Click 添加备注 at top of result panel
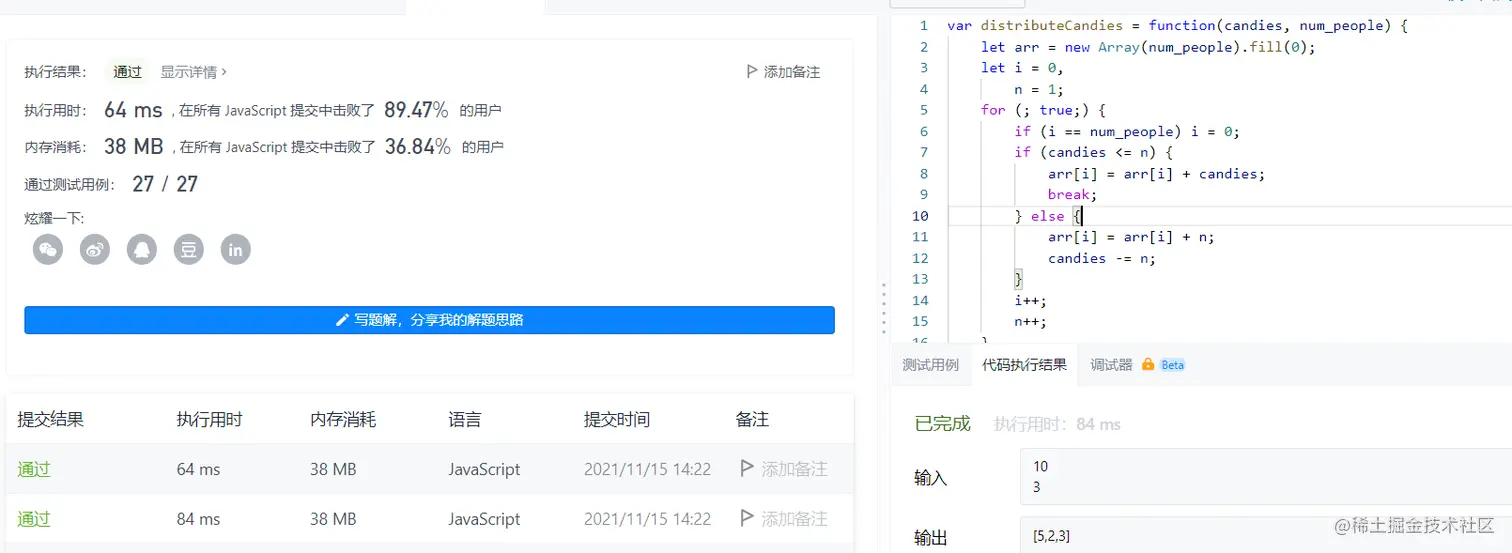The width and height of the screenshot is (1512, 553). (x=791, y=72)
